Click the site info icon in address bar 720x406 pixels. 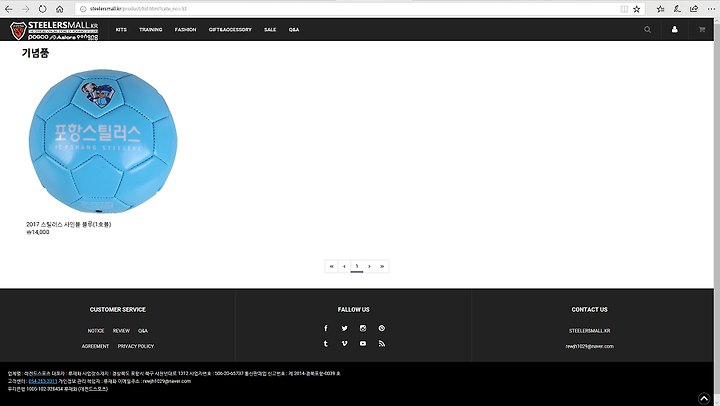pyautogui.click(x=83, y=9)
